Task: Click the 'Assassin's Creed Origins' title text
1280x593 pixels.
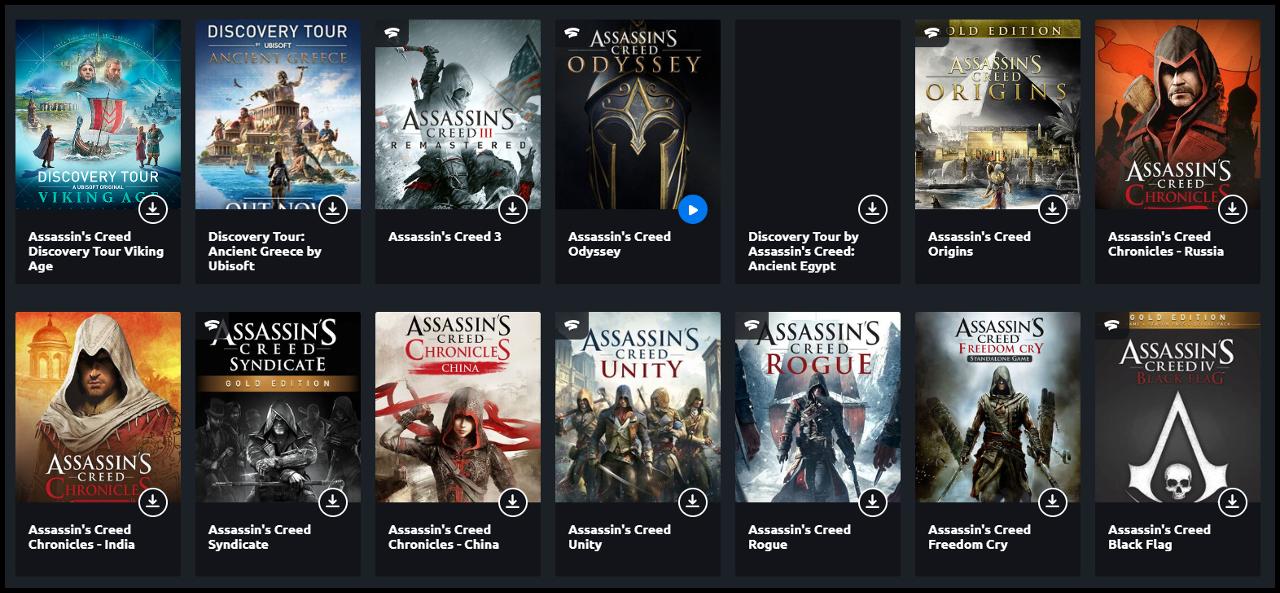Action: (x=979, y=244)
